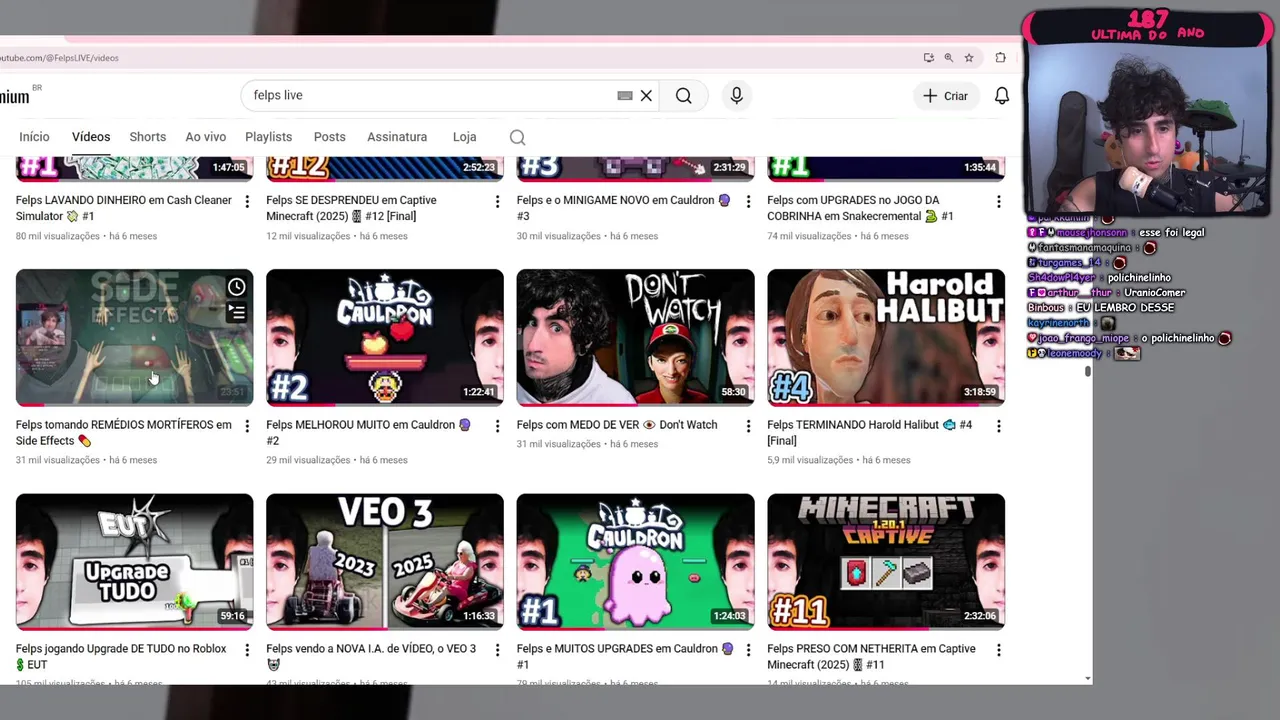This screenshot has height=720, width=1280.
Task: Play the pink ghost Cauldron #1 thumbnail
Action: (x=635, y=561)
